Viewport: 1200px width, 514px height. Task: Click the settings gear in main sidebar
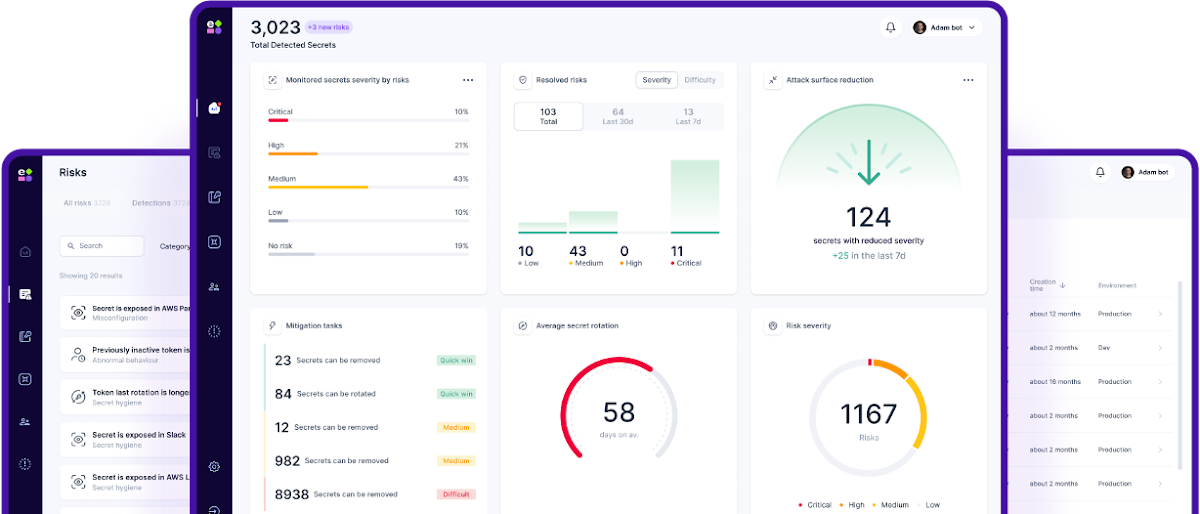pyautogui.click(x=214, y=467)
